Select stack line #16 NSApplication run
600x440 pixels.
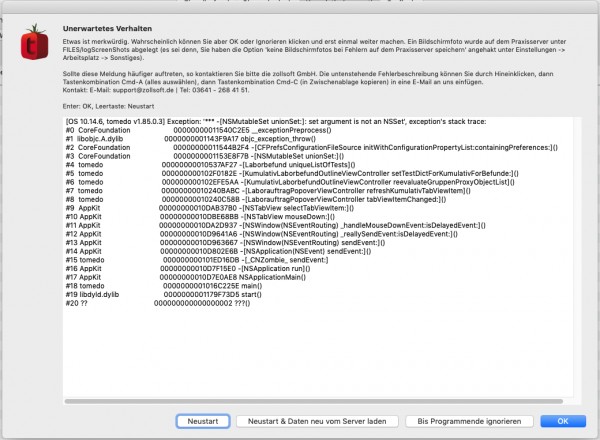coord(188,269)
